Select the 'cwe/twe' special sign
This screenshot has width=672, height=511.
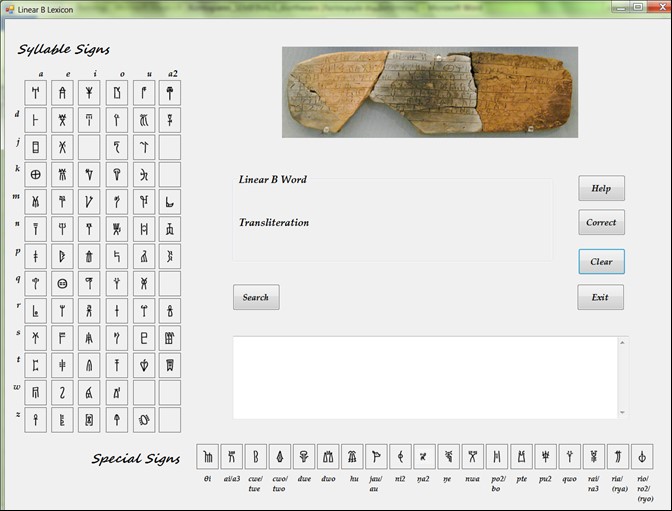(256, 457)
